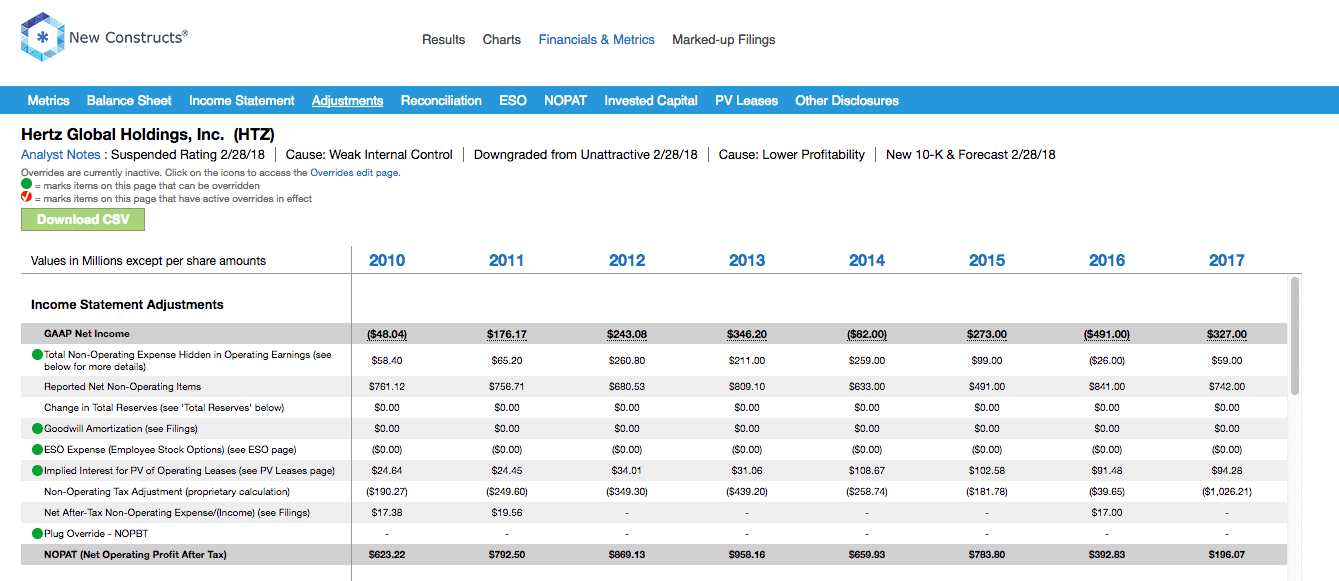Image resolution: width=1339 pixels, height=581 pixels.
Task: Click the Non-Operating Tax Adjustment row label
Action: click(167, 491)
